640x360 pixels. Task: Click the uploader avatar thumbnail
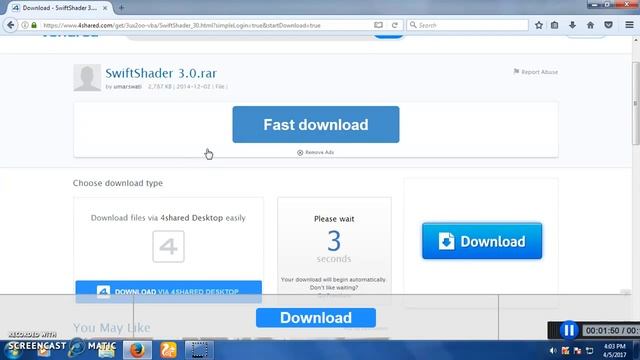pyautogui.click(x=87, y=78)
